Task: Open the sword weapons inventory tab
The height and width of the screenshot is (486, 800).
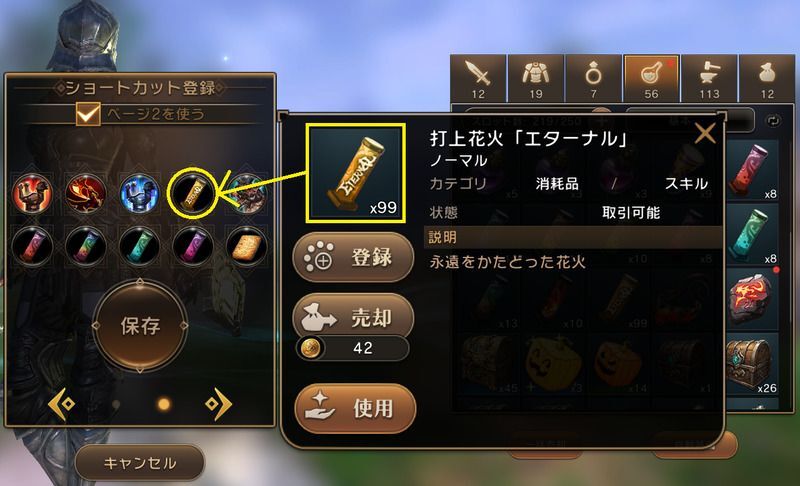Action: (x=479, y=79)
